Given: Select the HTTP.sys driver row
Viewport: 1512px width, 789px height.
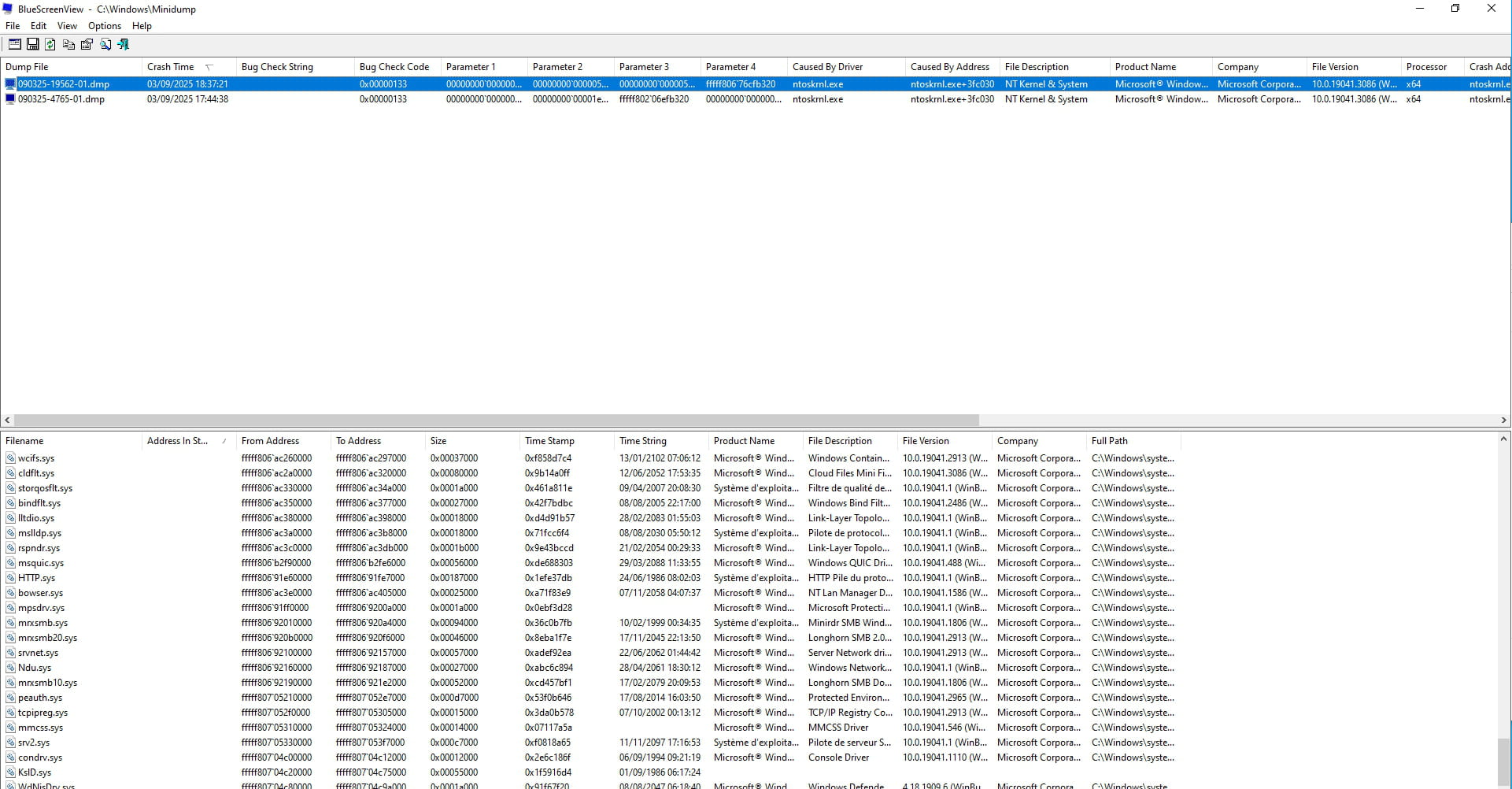Looking at the screenshot, I should pyautogui.click(x=36, y=578).
